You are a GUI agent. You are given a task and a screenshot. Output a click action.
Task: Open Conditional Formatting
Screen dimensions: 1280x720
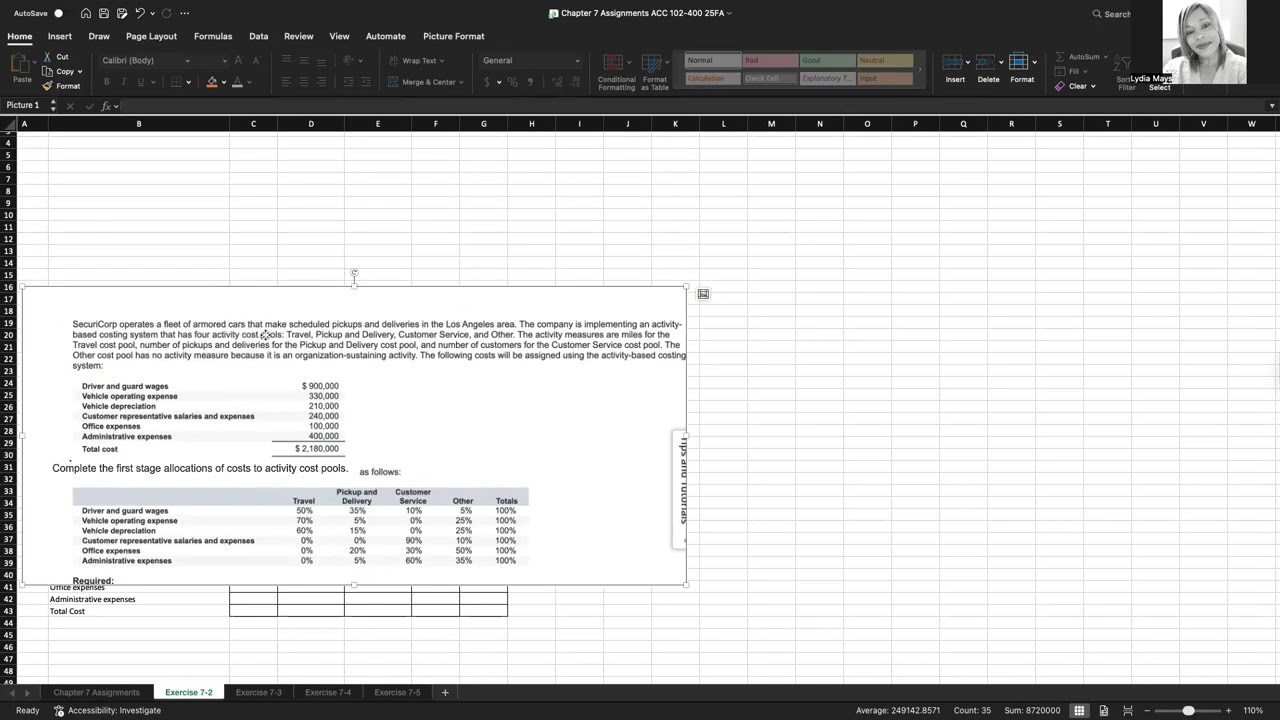click(x=616, y=71)
